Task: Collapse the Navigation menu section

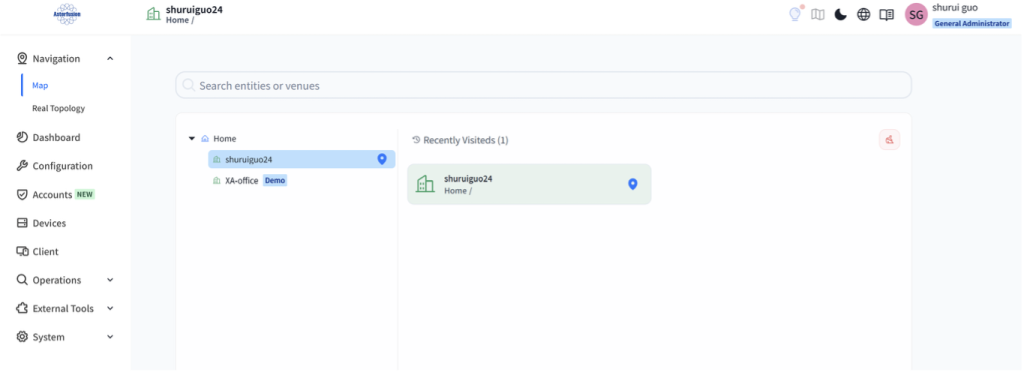Action: (x=110, y=59)
